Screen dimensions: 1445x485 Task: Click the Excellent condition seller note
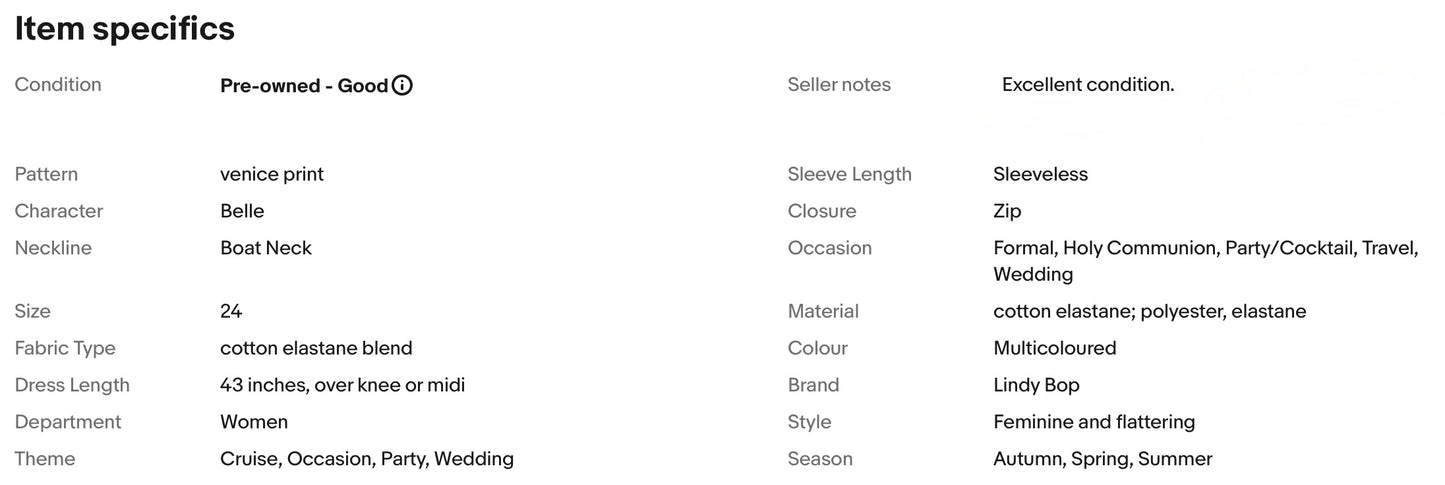(1088, 85)
